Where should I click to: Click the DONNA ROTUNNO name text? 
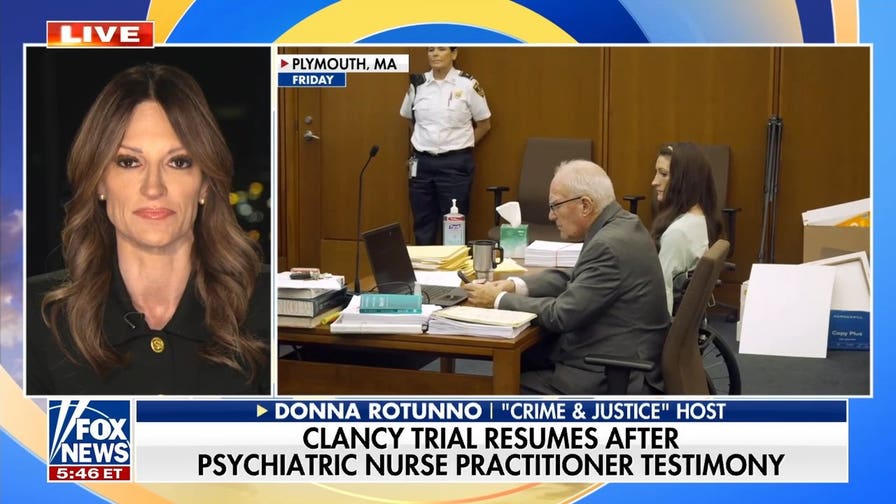click(x=378, y=411)
